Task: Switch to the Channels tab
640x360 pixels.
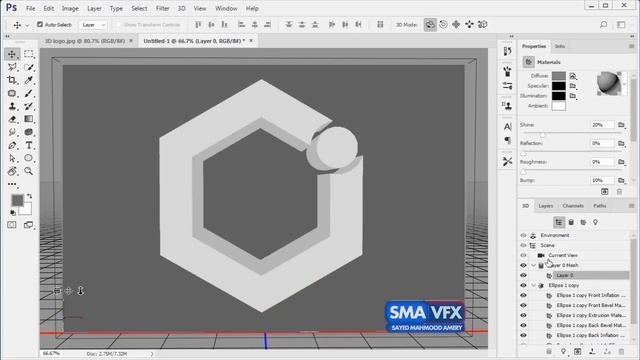Action: [x=573, y=206]
